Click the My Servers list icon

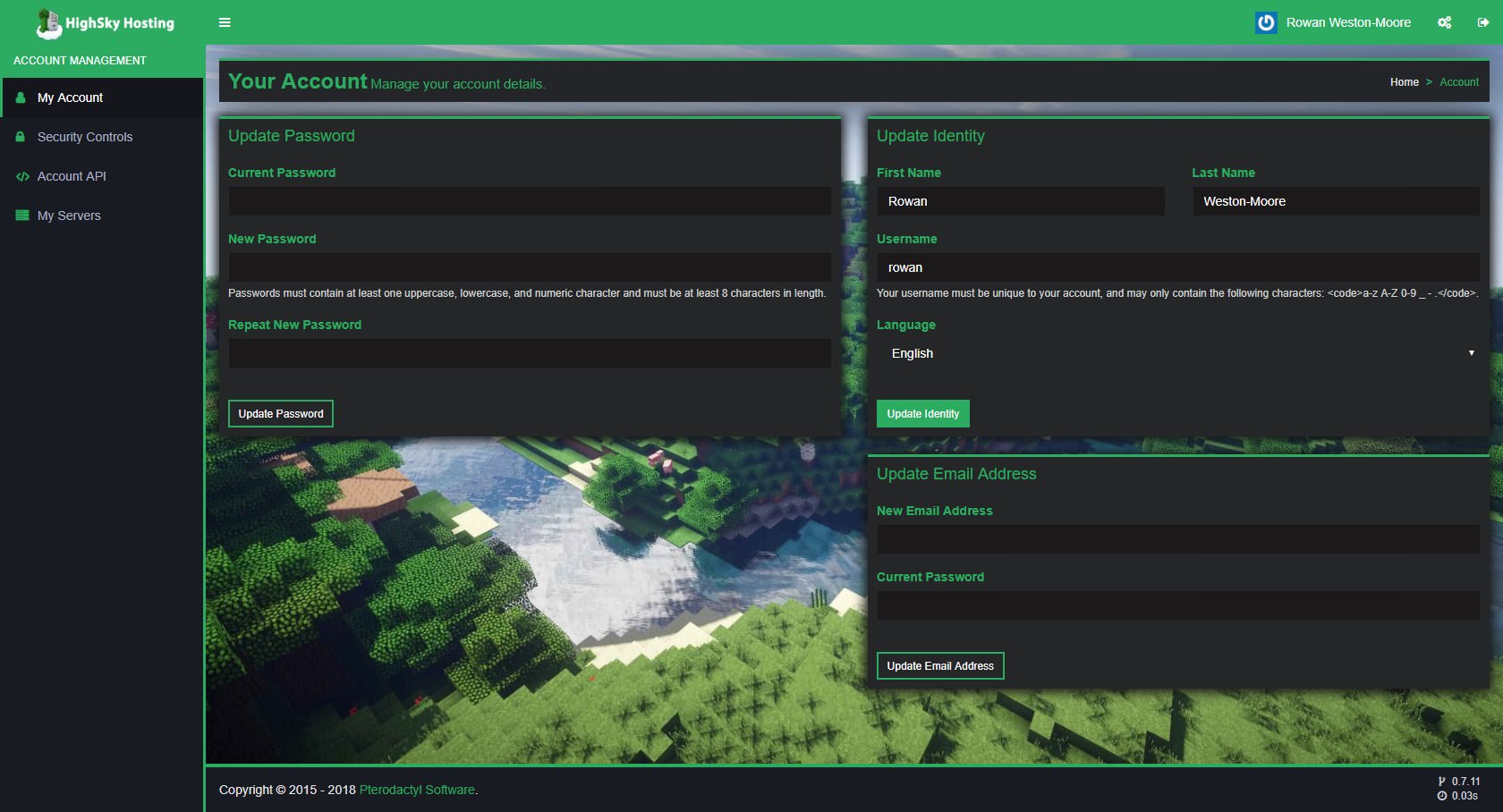pyautogui.click(x=22, y=216)
